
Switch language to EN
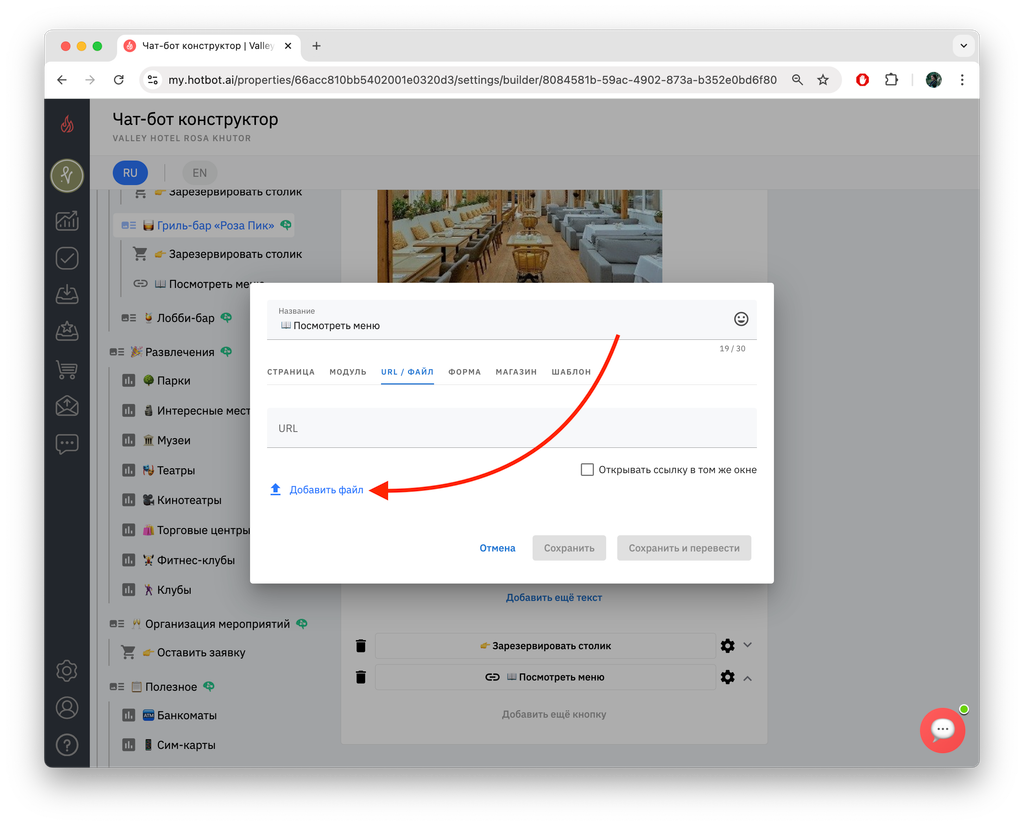pyautogui.click(x=199, y=173)
